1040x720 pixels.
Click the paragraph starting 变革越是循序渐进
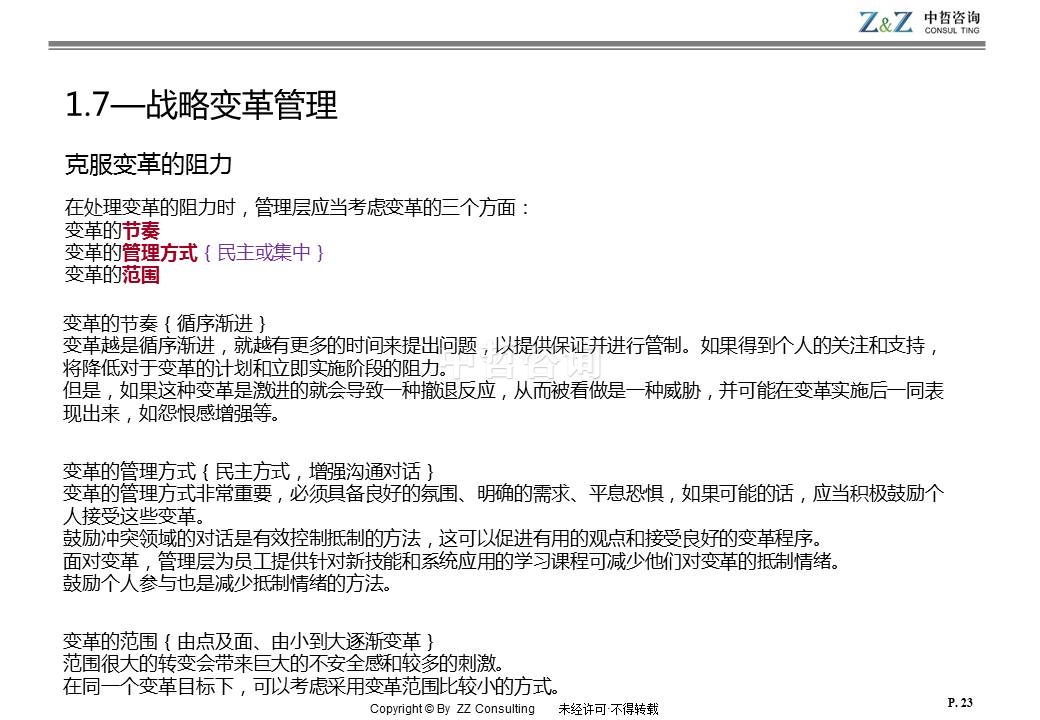500,346
